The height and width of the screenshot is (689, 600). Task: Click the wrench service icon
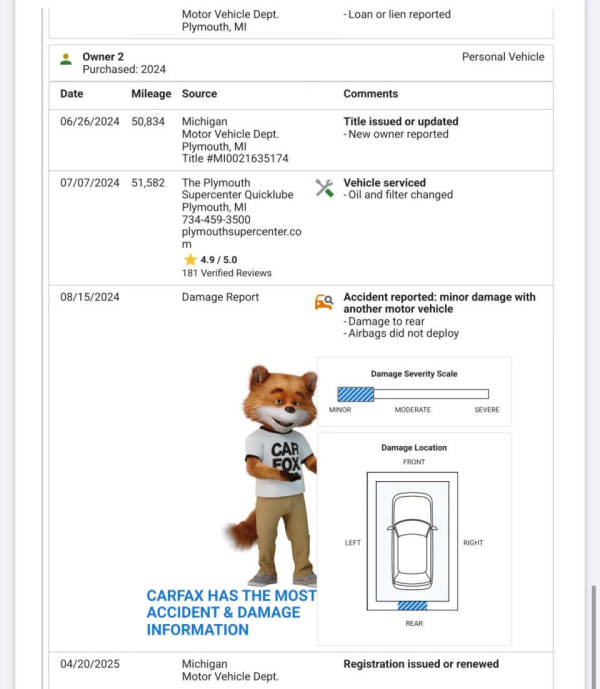[x=324, y=188]
